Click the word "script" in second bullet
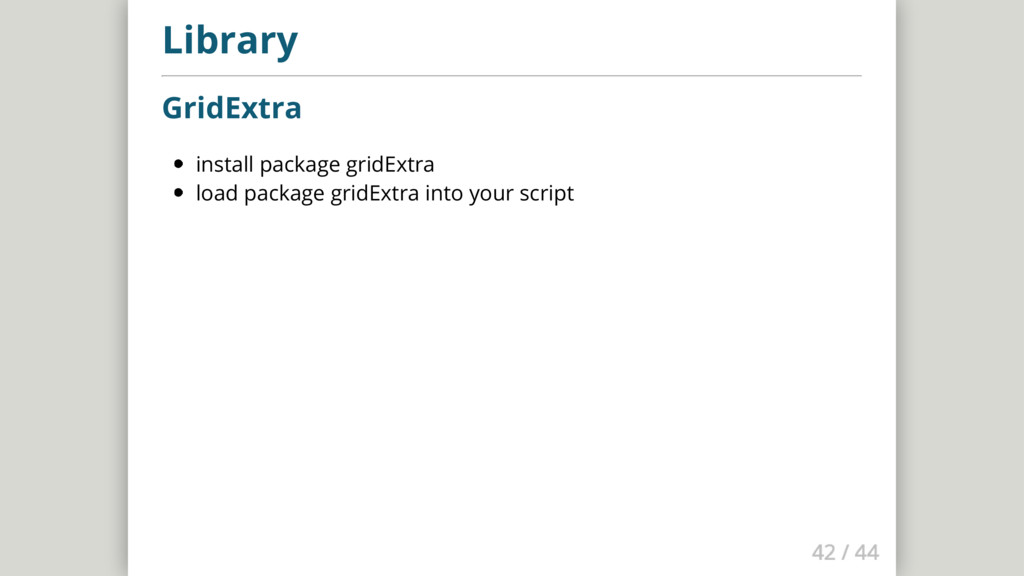 point(547,194)
